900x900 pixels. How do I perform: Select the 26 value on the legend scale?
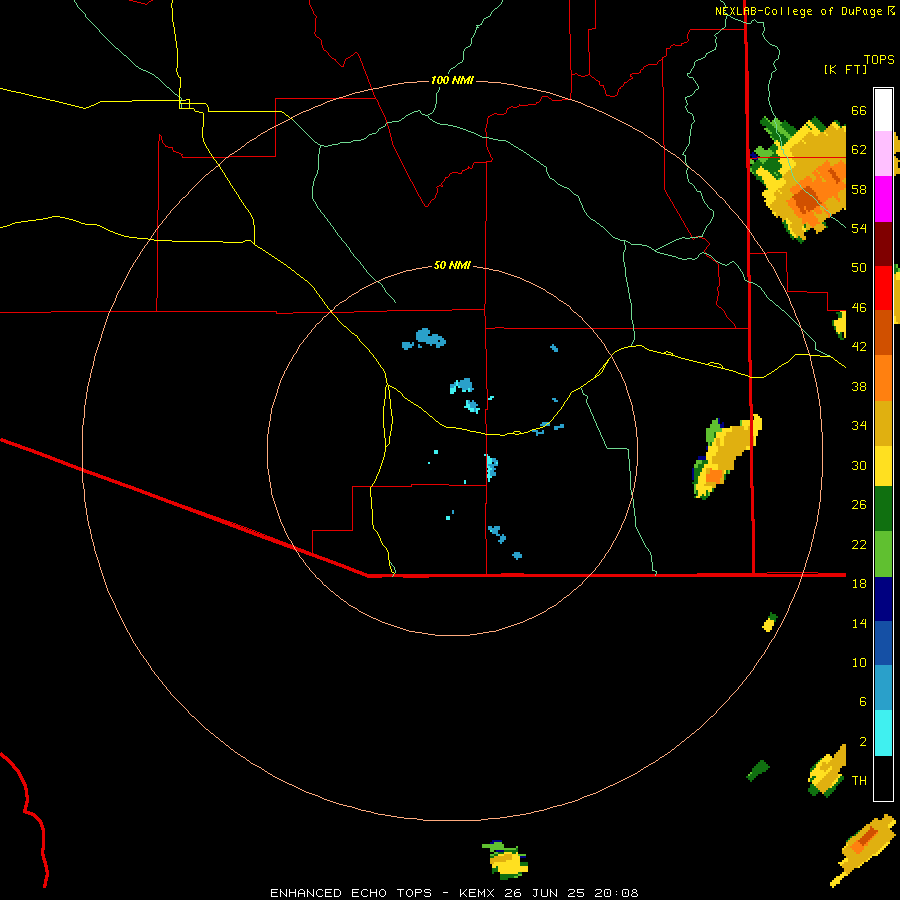click(x=859, y=505)
